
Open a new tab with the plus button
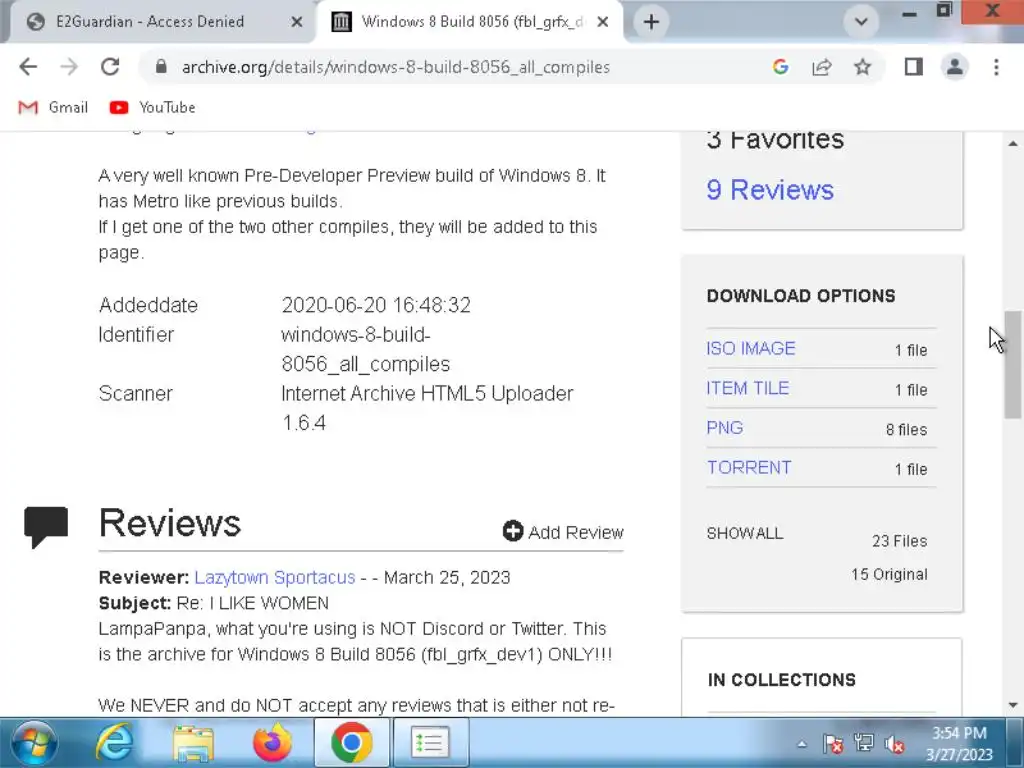point(650,22)
